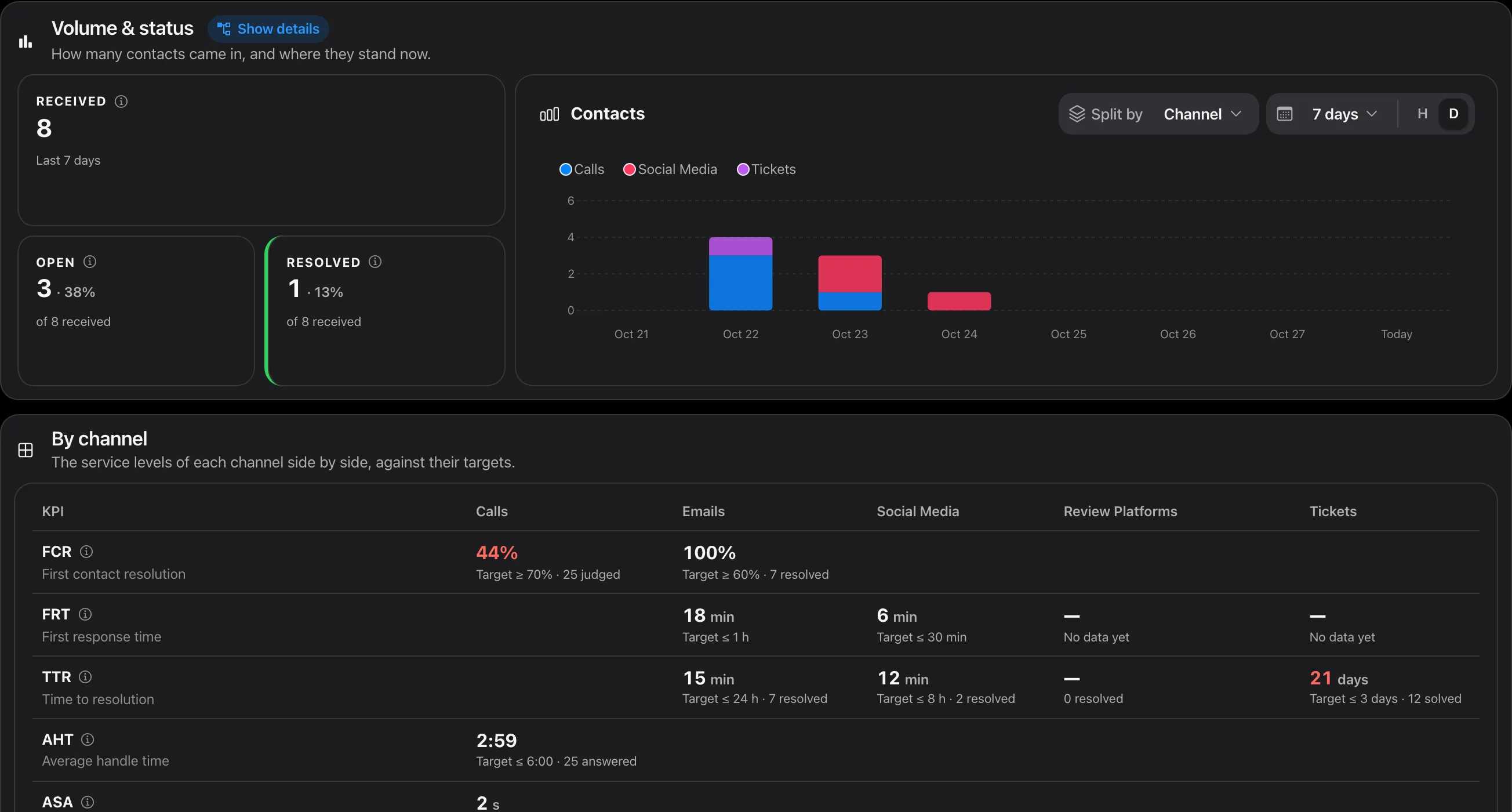Open the RECEIVED 8 card
Viewport: 1512px width, 812px height.
261,150
